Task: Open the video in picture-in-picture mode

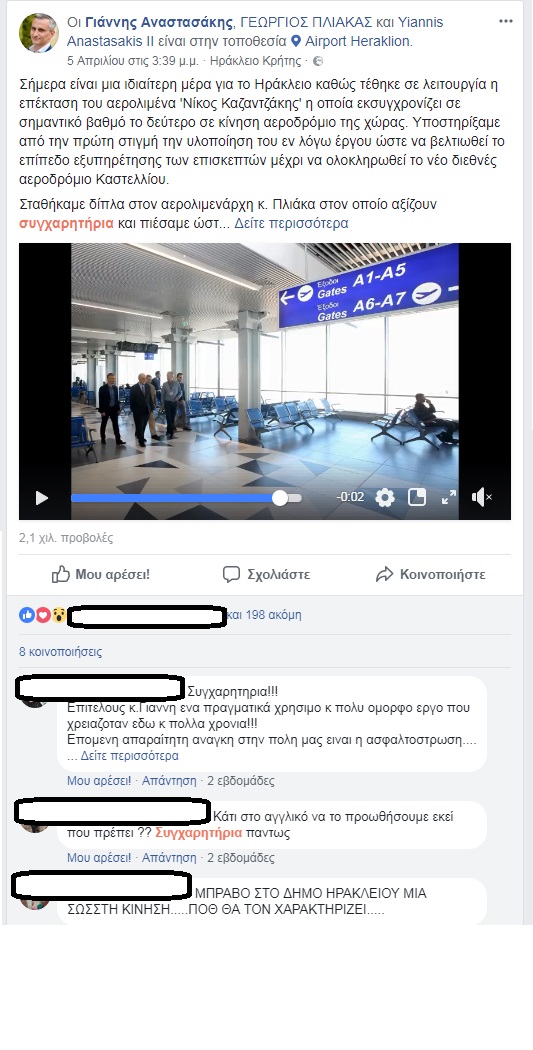Action: click(x=417, y=497)
